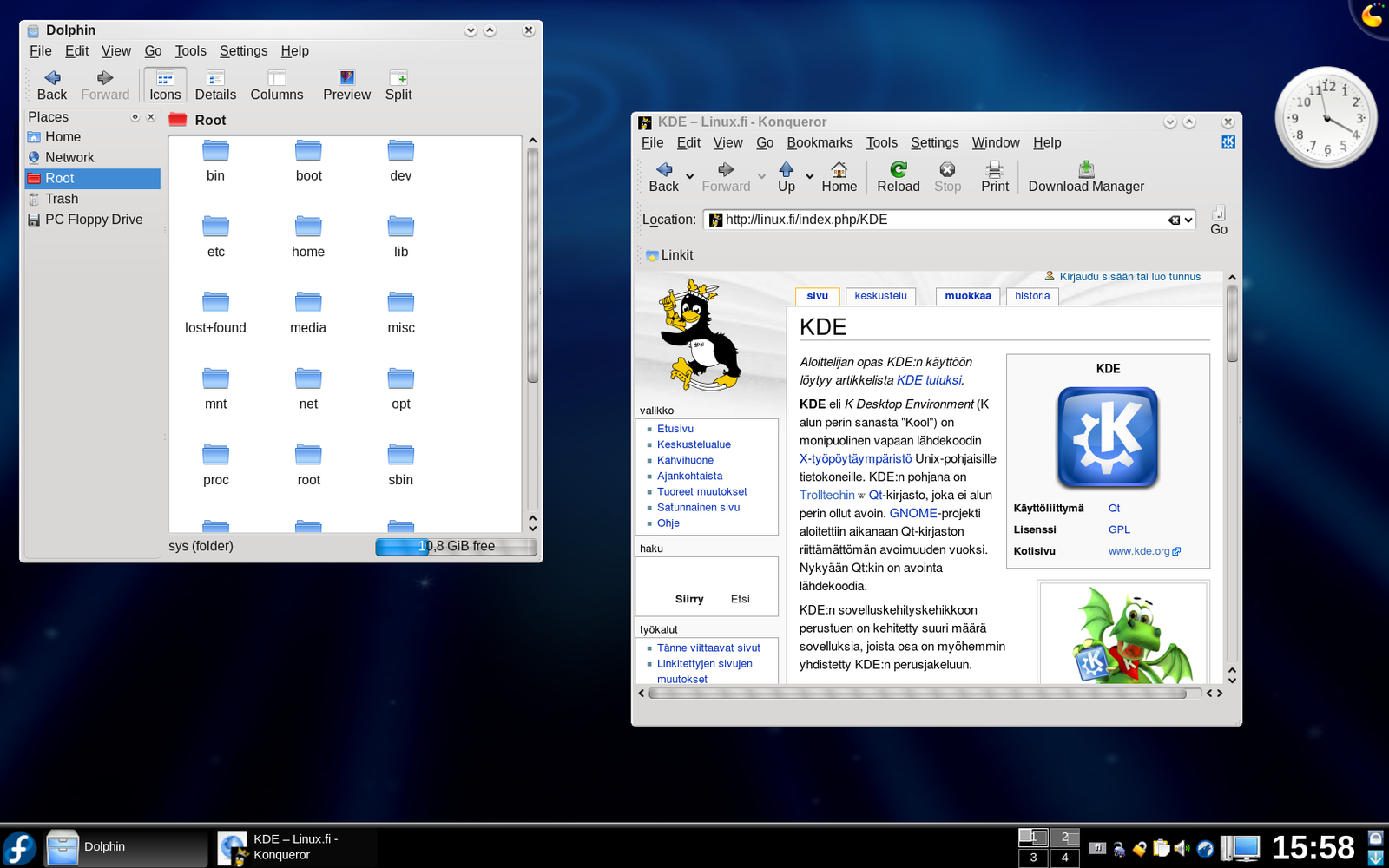This screenshot has height=868, width=1389.
Task: Open the Fedora application launcher
Action: (19, 848)
